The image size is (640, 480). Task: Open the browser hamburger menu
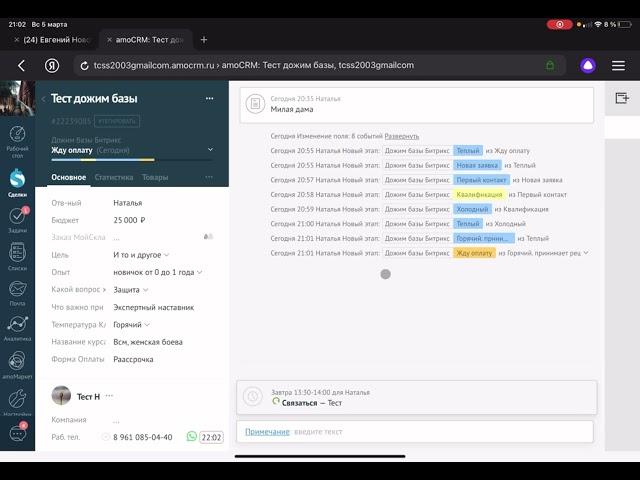(618, 65)
